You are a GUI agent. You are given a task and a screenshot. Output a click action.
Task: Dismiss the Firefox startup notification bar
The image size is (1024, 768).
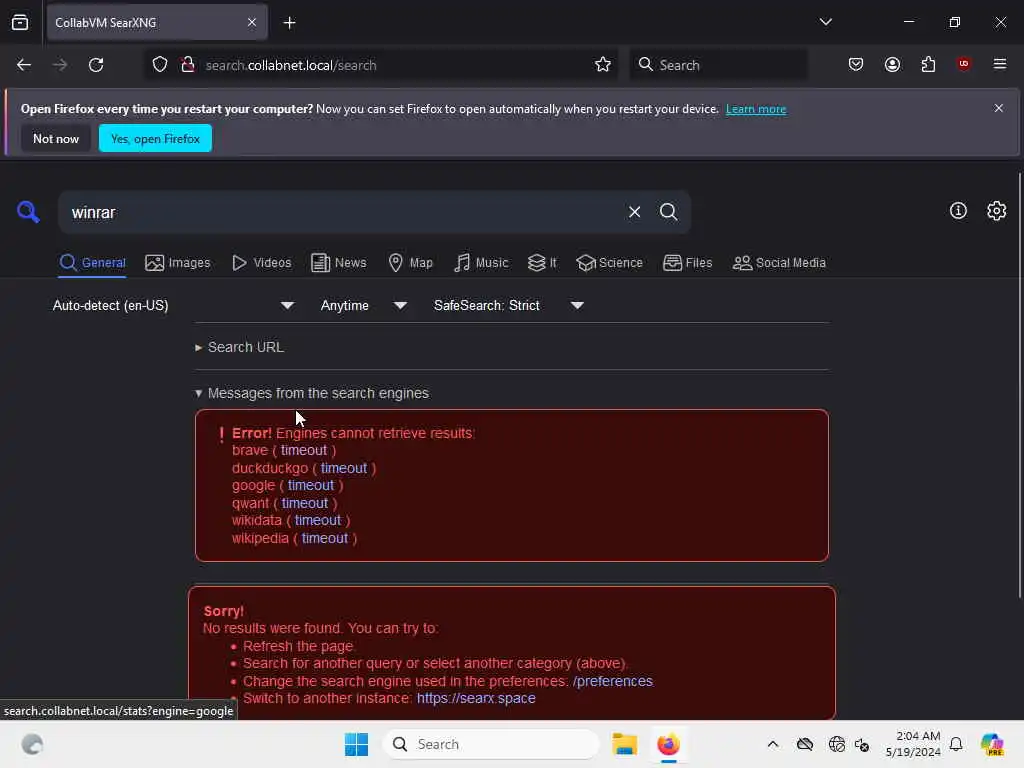point(998,108)
